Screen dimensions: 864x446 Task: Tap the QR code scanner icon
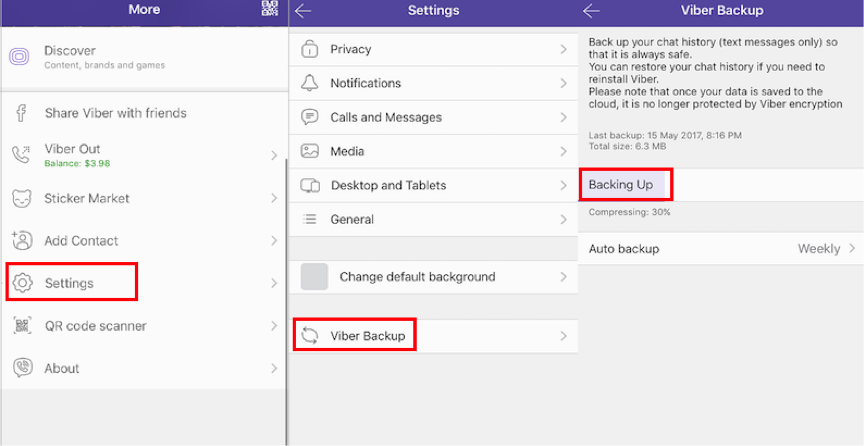click(21, 326)
